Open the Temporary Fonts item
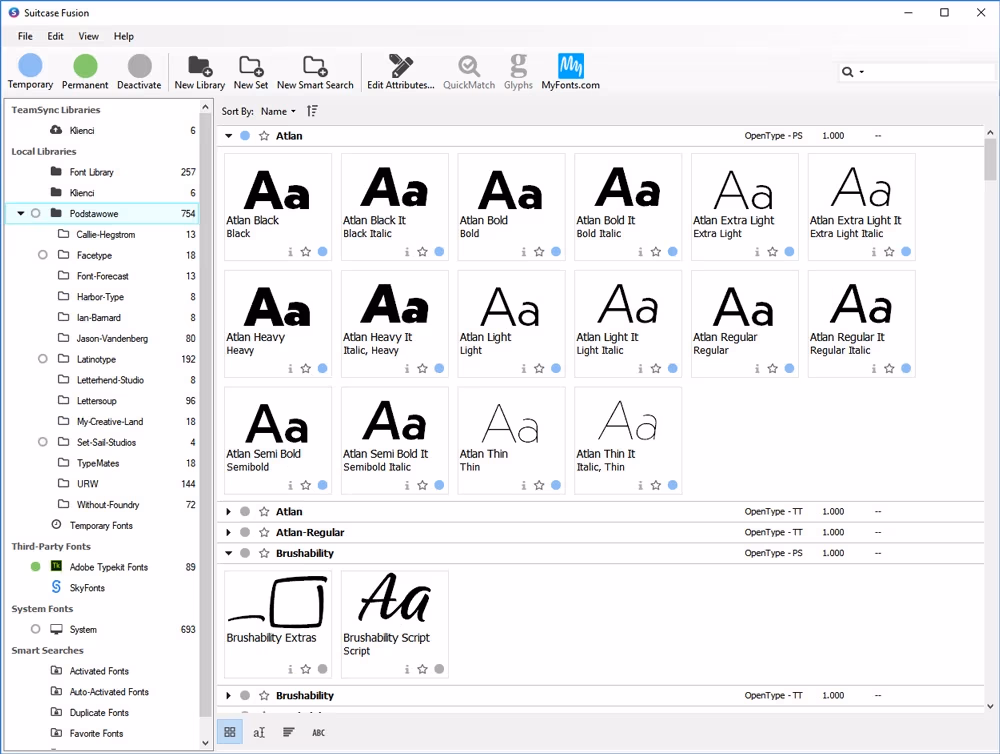 tap(101, 526)
